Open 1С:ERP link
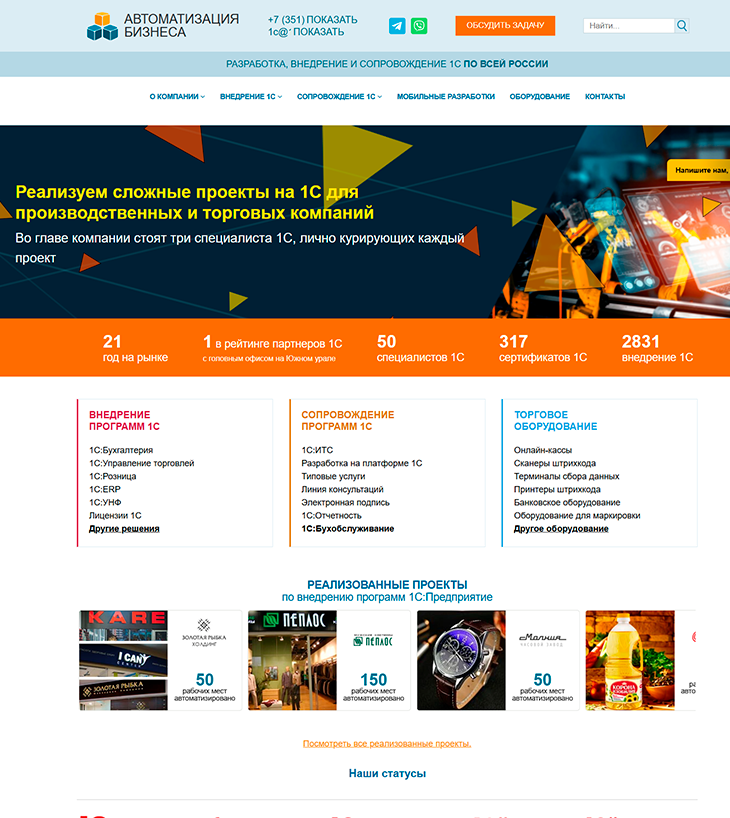730x818 pixels. 105,489
